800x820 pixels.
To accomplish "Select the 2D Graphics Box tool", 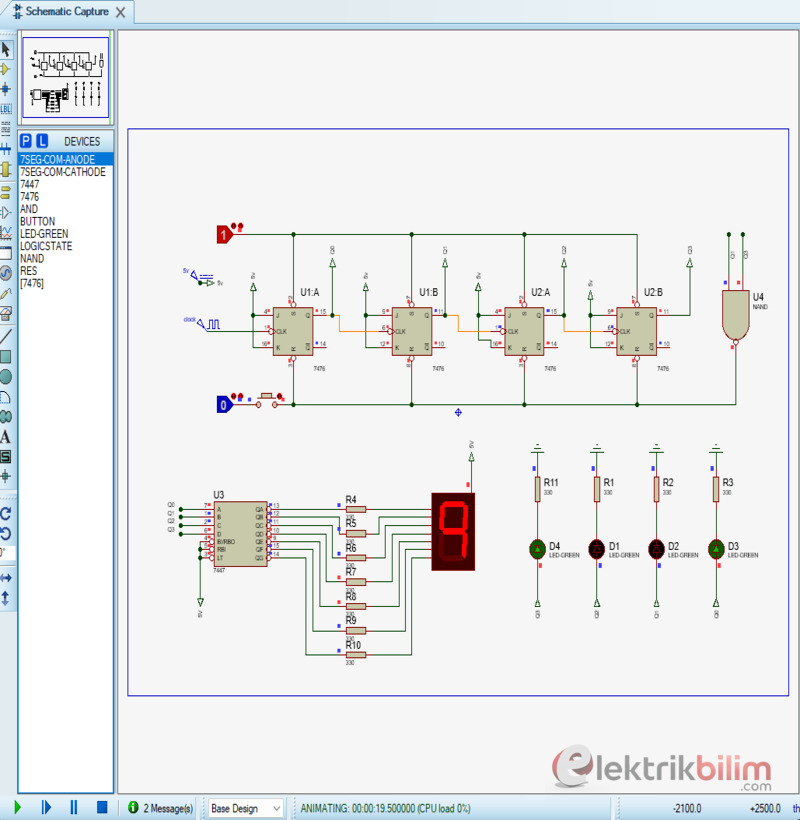I will pyautogui.click(x=6, y=356).
